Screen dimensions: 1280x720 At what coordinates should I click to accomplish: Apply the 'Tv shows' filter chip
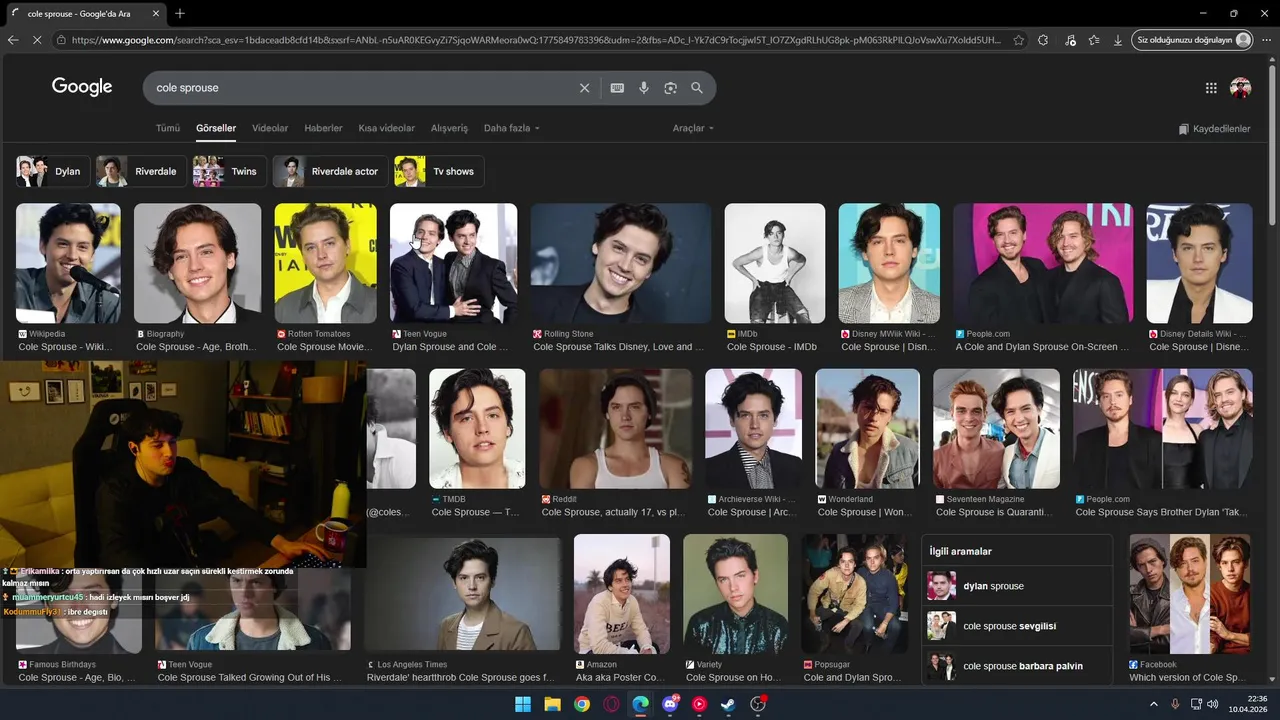coord(439,171)
